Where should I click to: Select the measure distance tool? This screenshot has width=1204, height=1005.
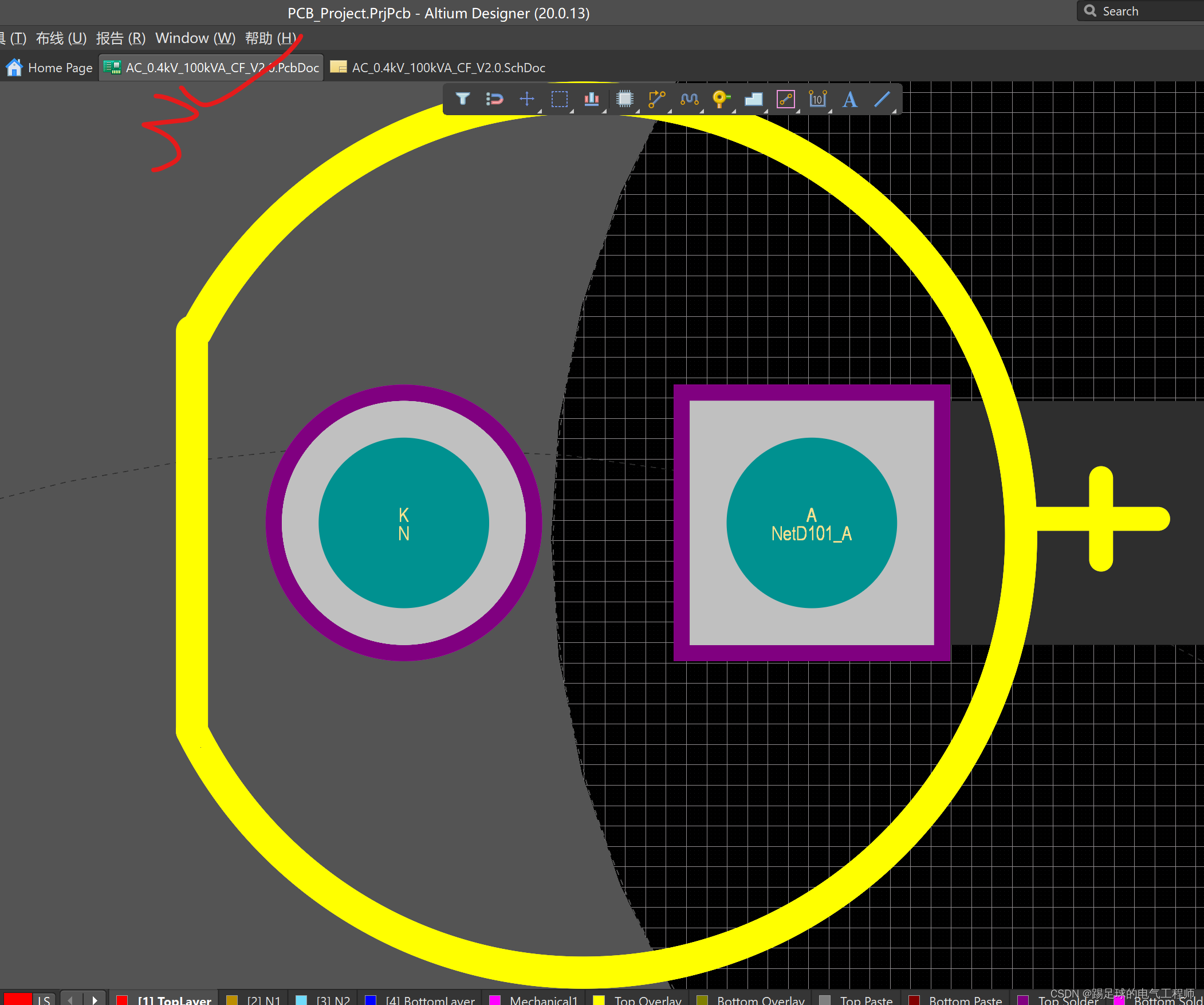click(816, 99)
